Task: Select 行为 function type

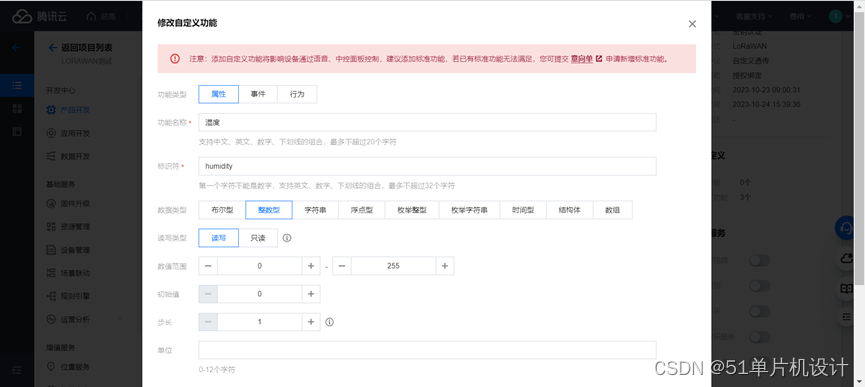Action: (x=297, y=94)
